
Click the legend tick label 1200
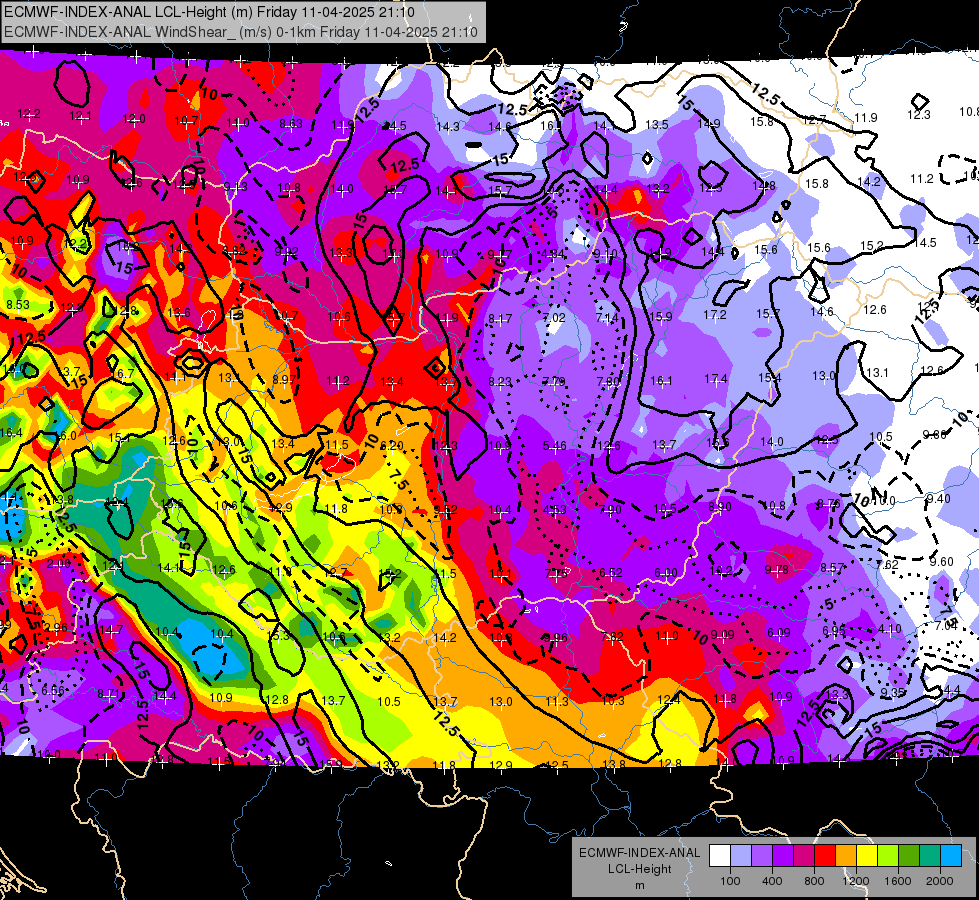pyautogui.click(x=856, y=881)
